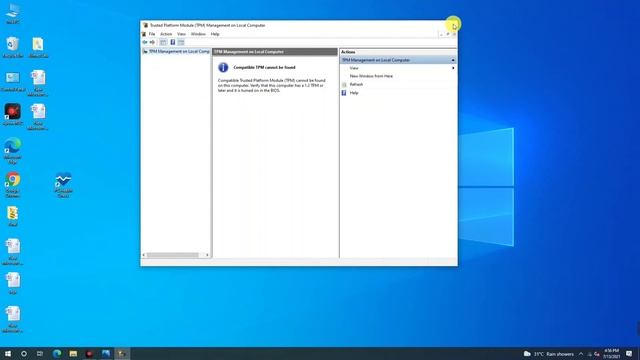The image size is (640, 360).
Task: Open the Window menu
Action: pyautogui.click(x=198, y=34)
